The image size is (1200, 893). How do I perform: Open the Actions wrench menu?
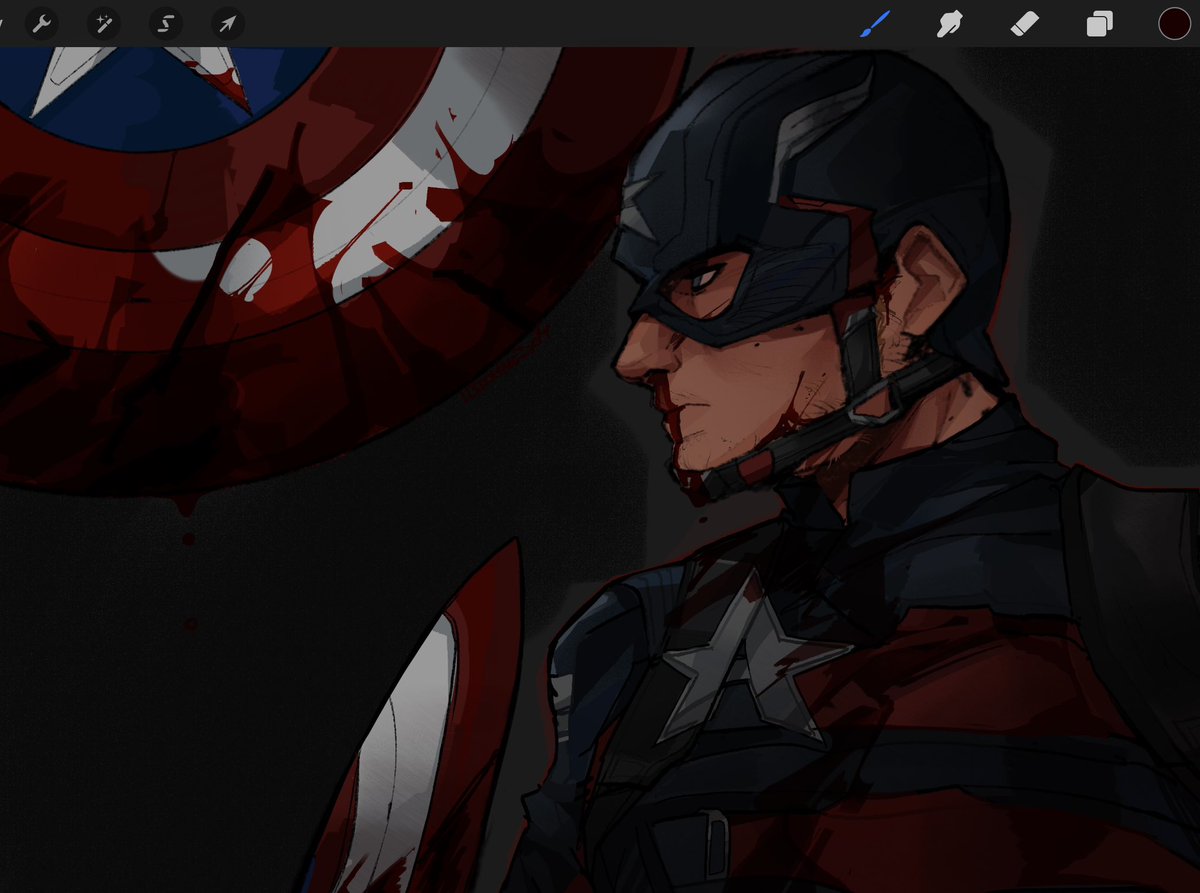tap(41, 23)
